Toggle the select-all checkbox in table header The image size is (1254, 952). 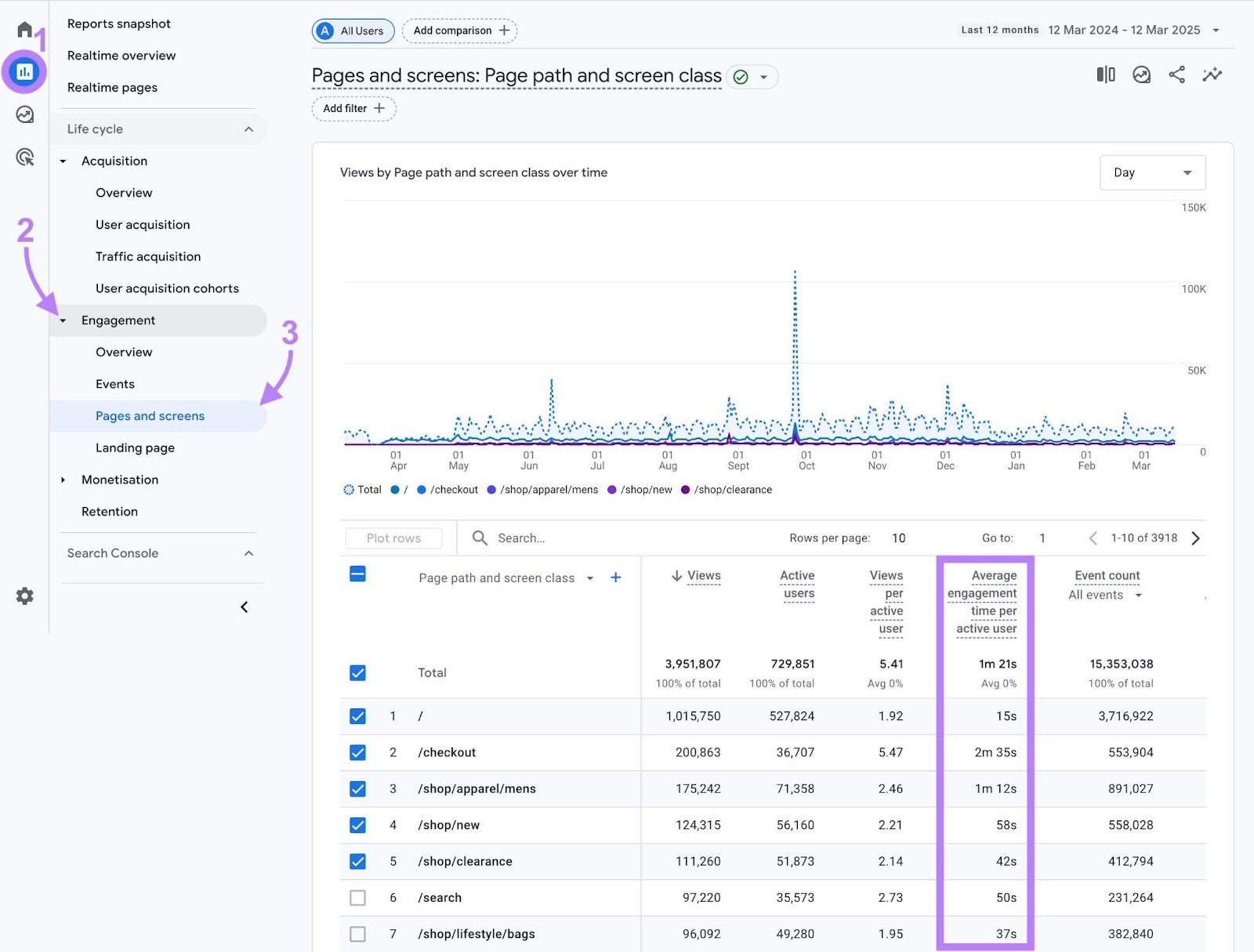point(358,574)
